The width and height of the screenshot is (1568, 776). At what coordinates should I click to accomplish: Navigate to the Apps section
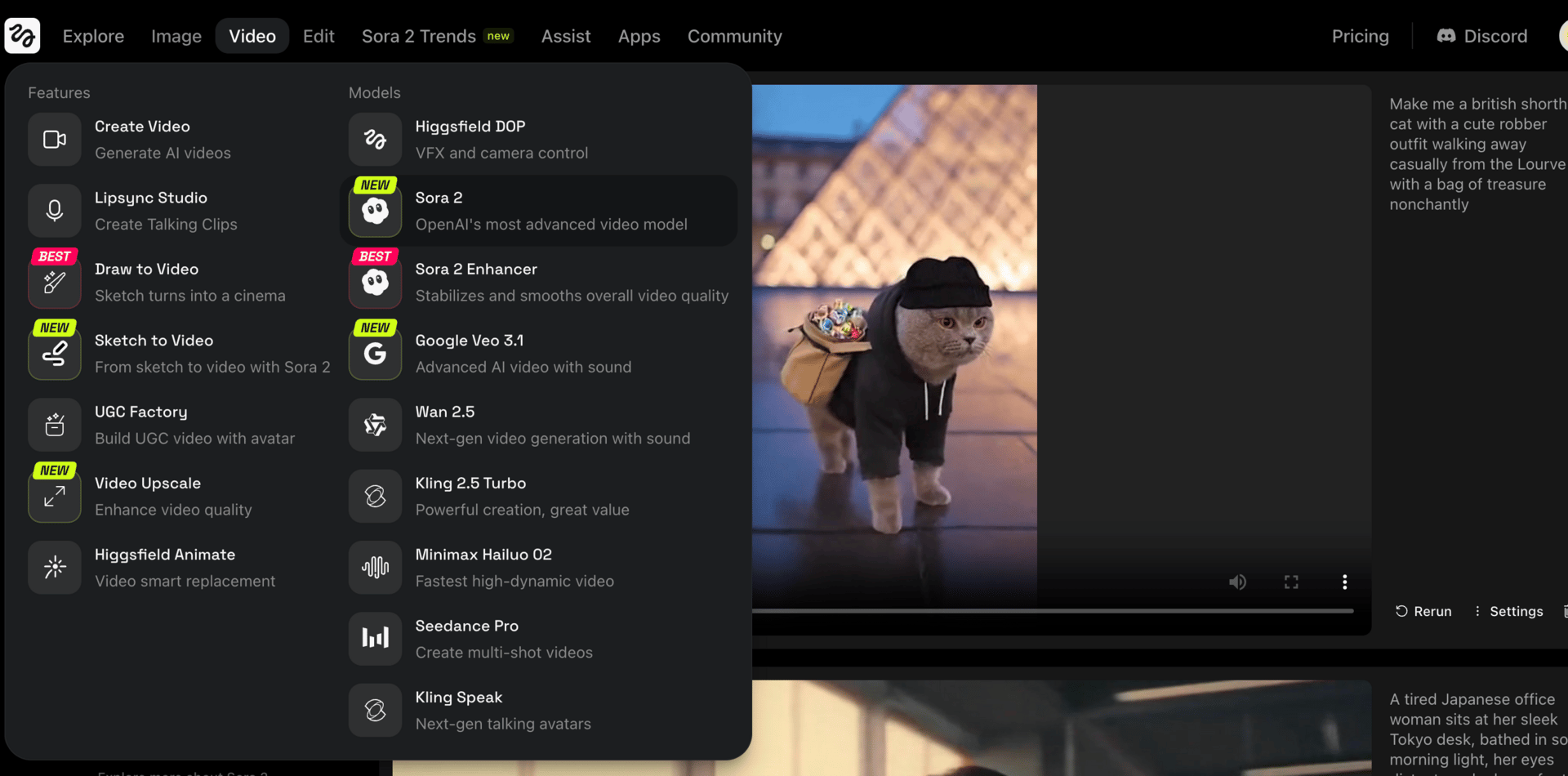(639, 36)
